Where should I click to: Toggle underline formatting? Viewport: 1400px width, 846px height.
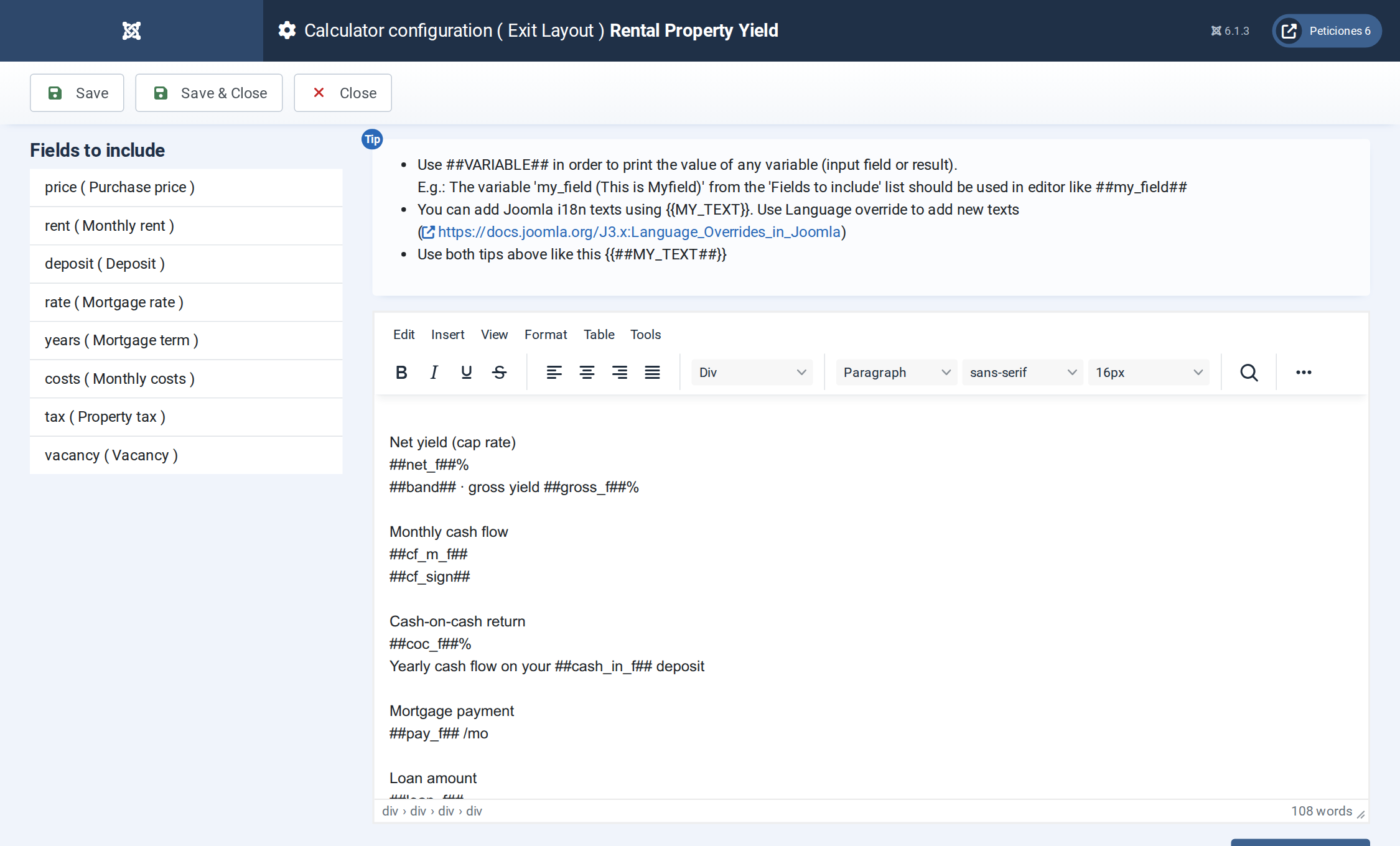coord(466,373)
